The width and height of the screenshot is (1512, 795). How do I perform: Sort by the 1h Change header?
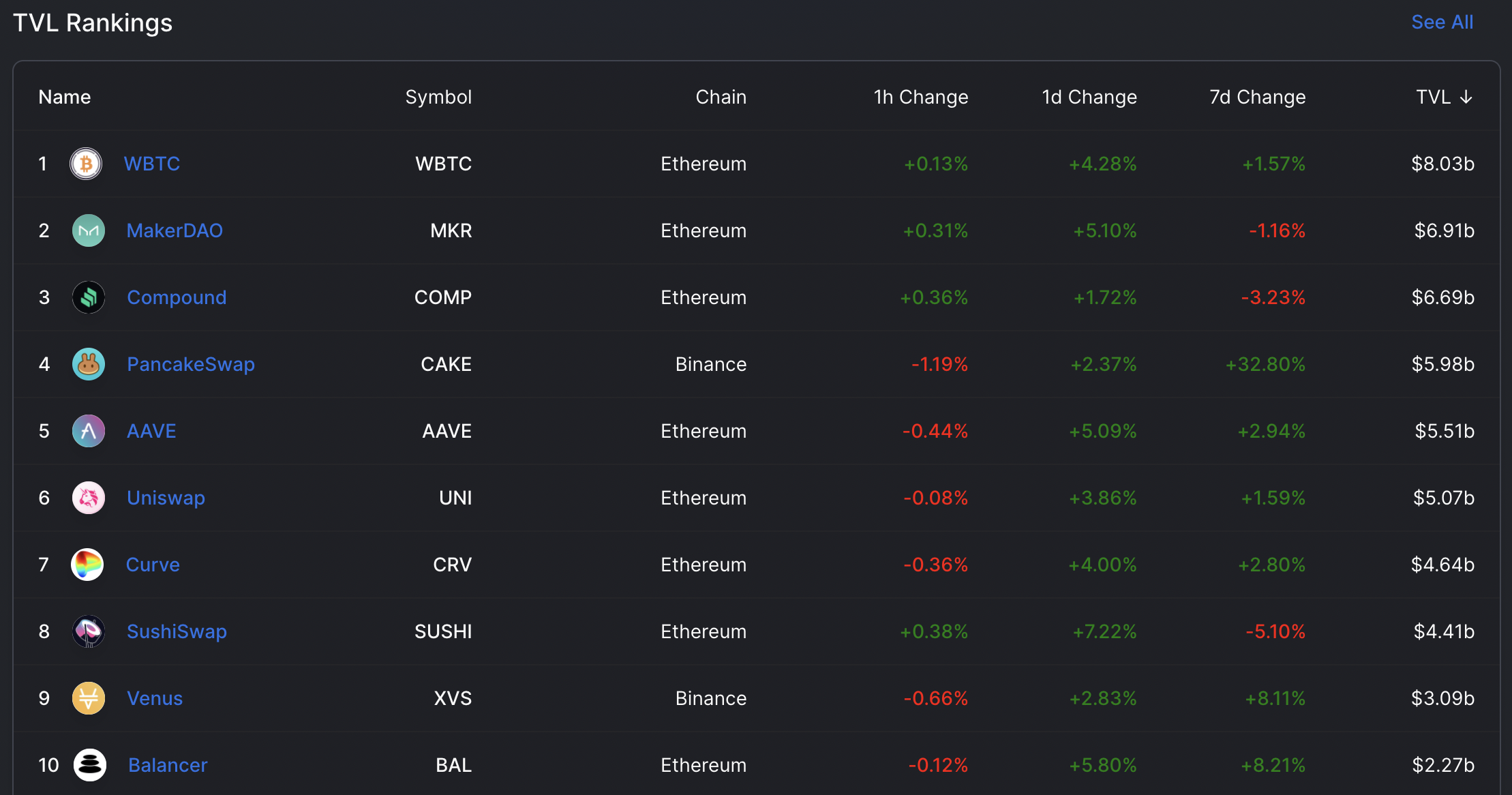921,97
